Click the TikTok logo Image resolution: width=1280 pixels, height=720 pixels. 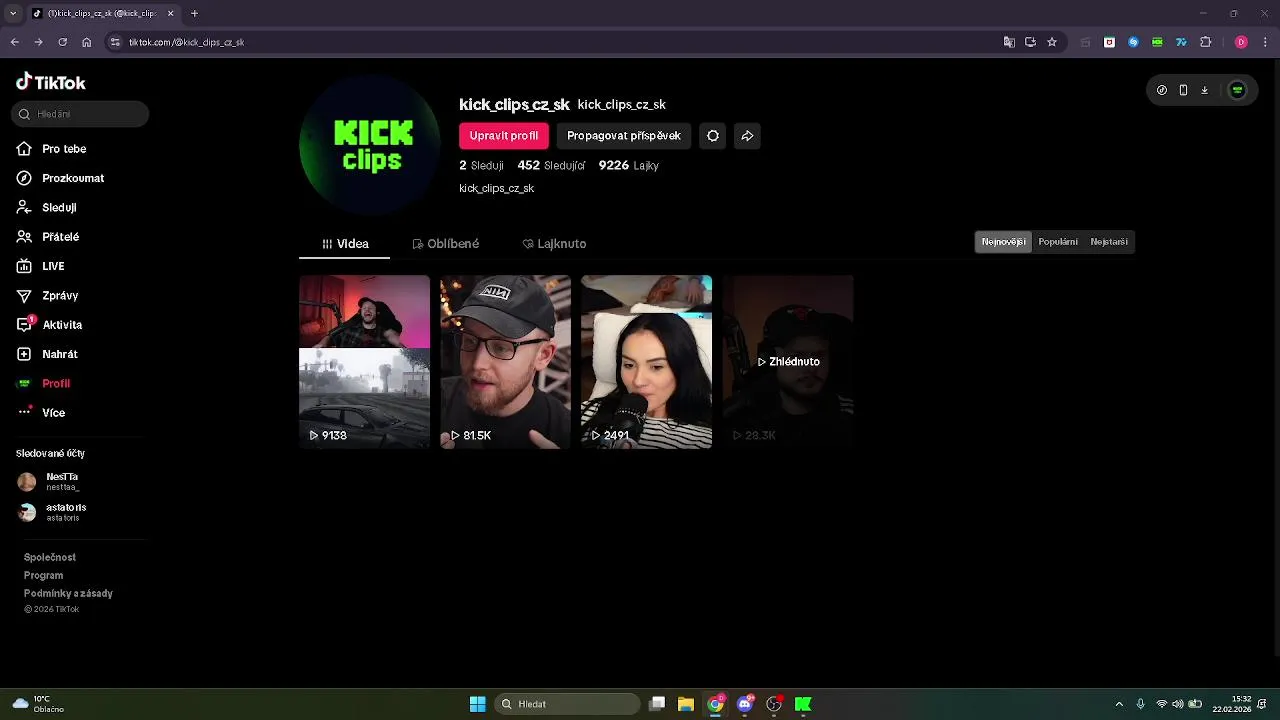(51, 82)
